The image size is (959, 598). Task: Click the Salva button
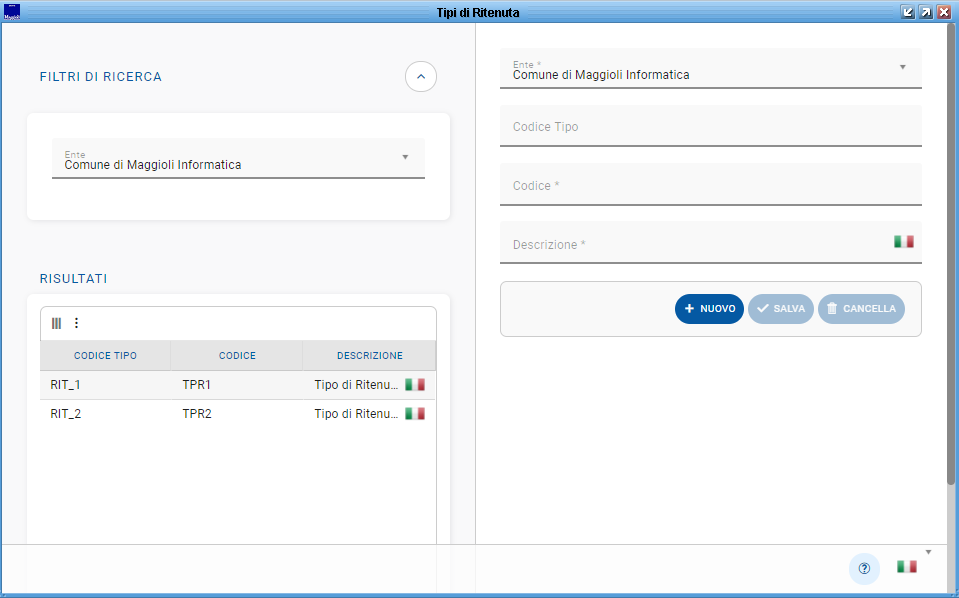coord(780,309)
